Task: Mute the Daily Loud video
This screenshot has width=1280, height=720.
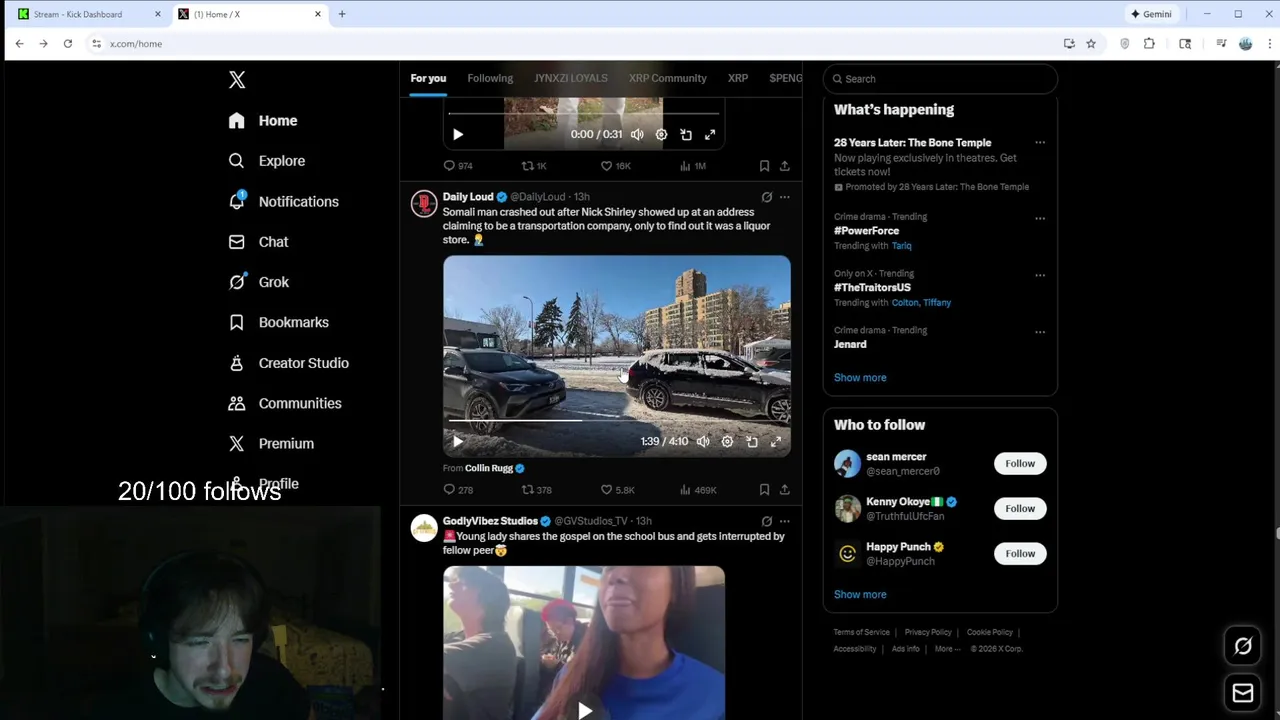Action: coord(703,441)
